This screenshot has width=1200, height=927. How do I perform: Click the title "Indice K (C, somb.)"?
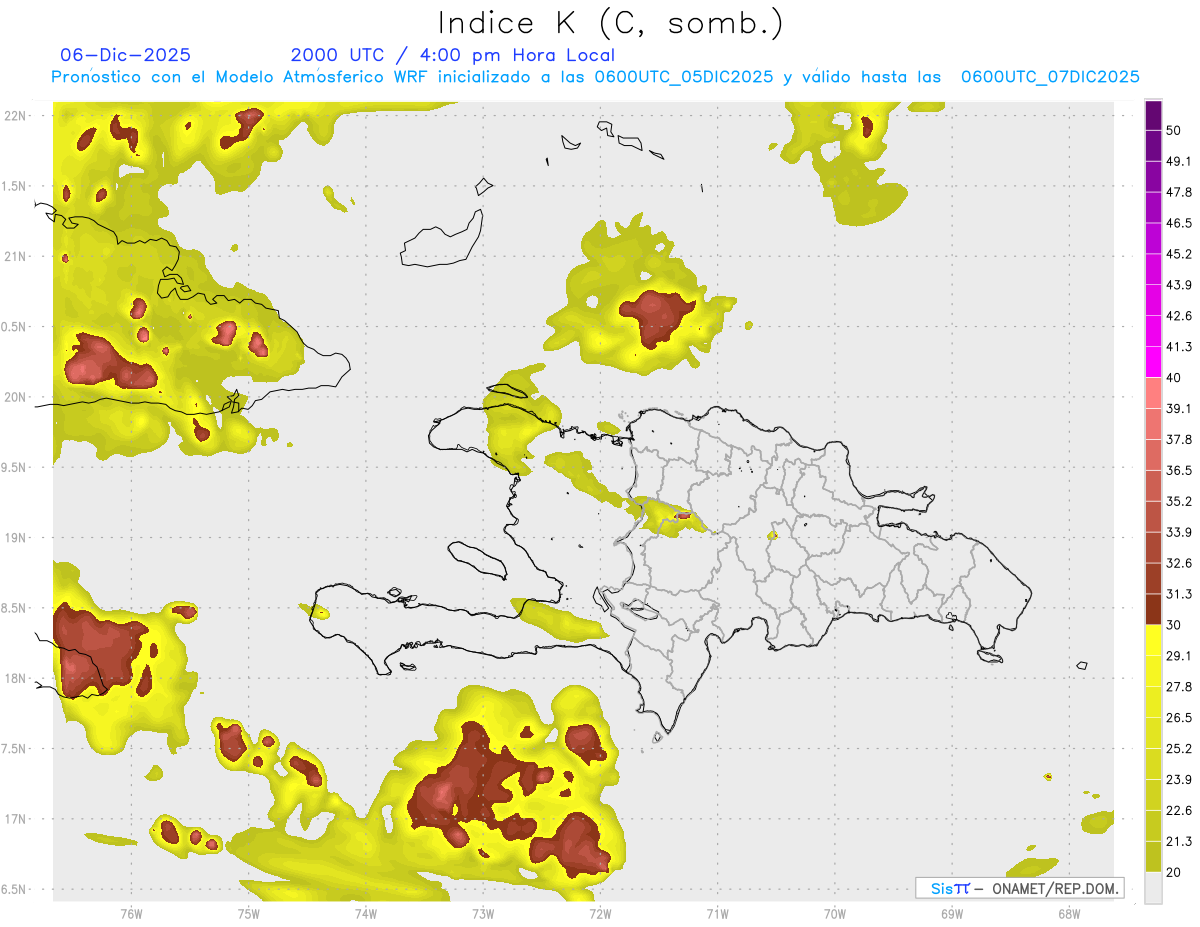[x=610, y=23]
